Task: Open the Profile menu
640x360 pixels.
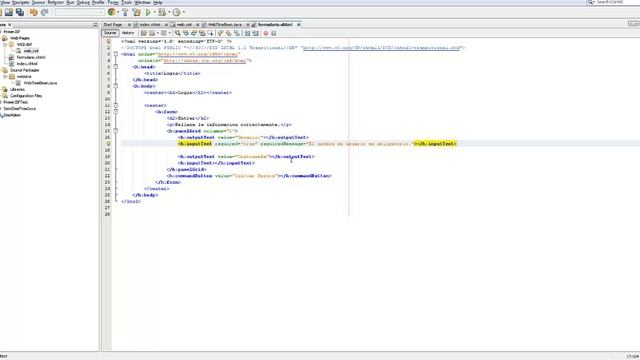Action: [x=98, y=2]
